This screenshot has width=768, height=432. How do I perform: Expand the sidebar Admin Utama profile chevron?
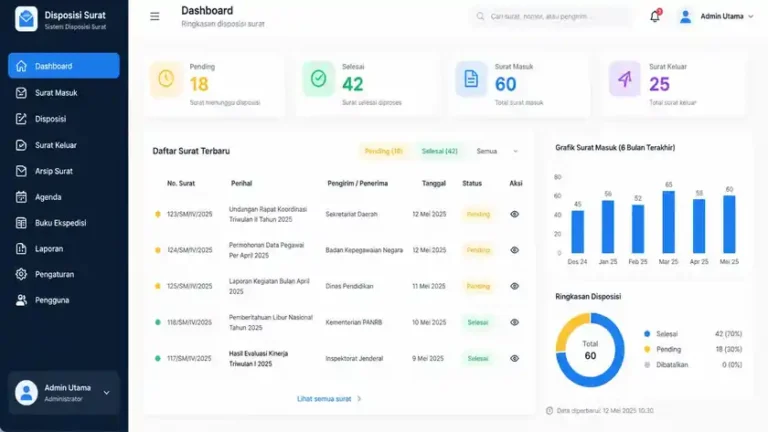[x=106, y=393]
